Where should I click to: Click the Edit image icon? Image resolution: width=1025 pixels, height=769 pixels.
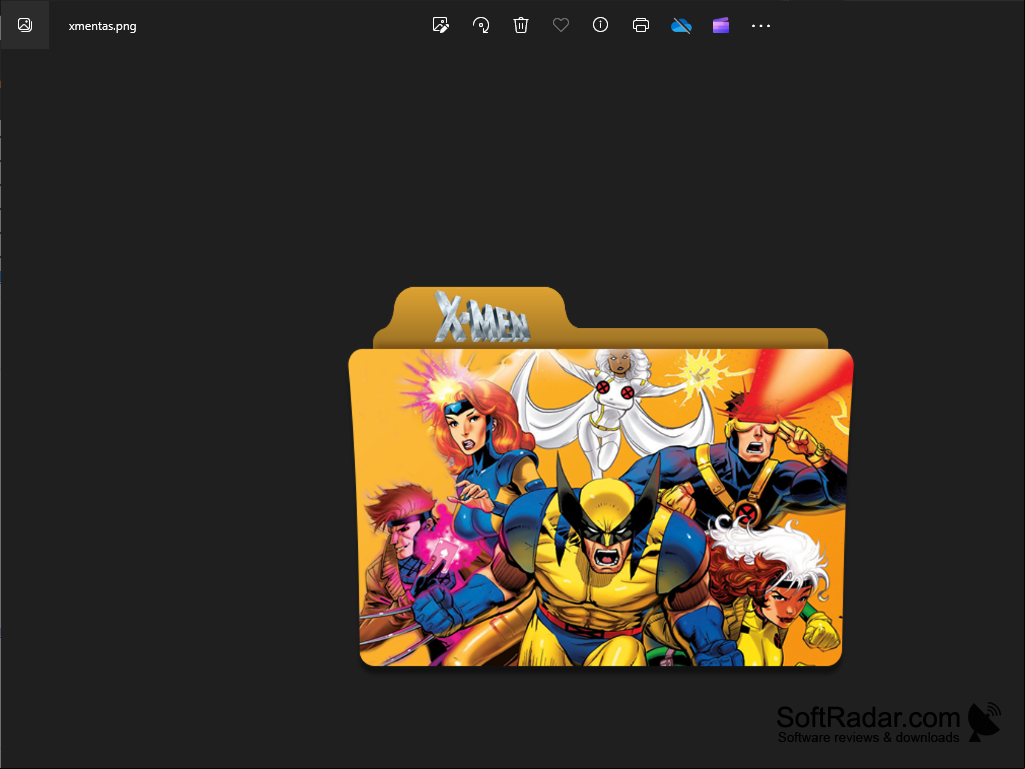tap(441, 26)
